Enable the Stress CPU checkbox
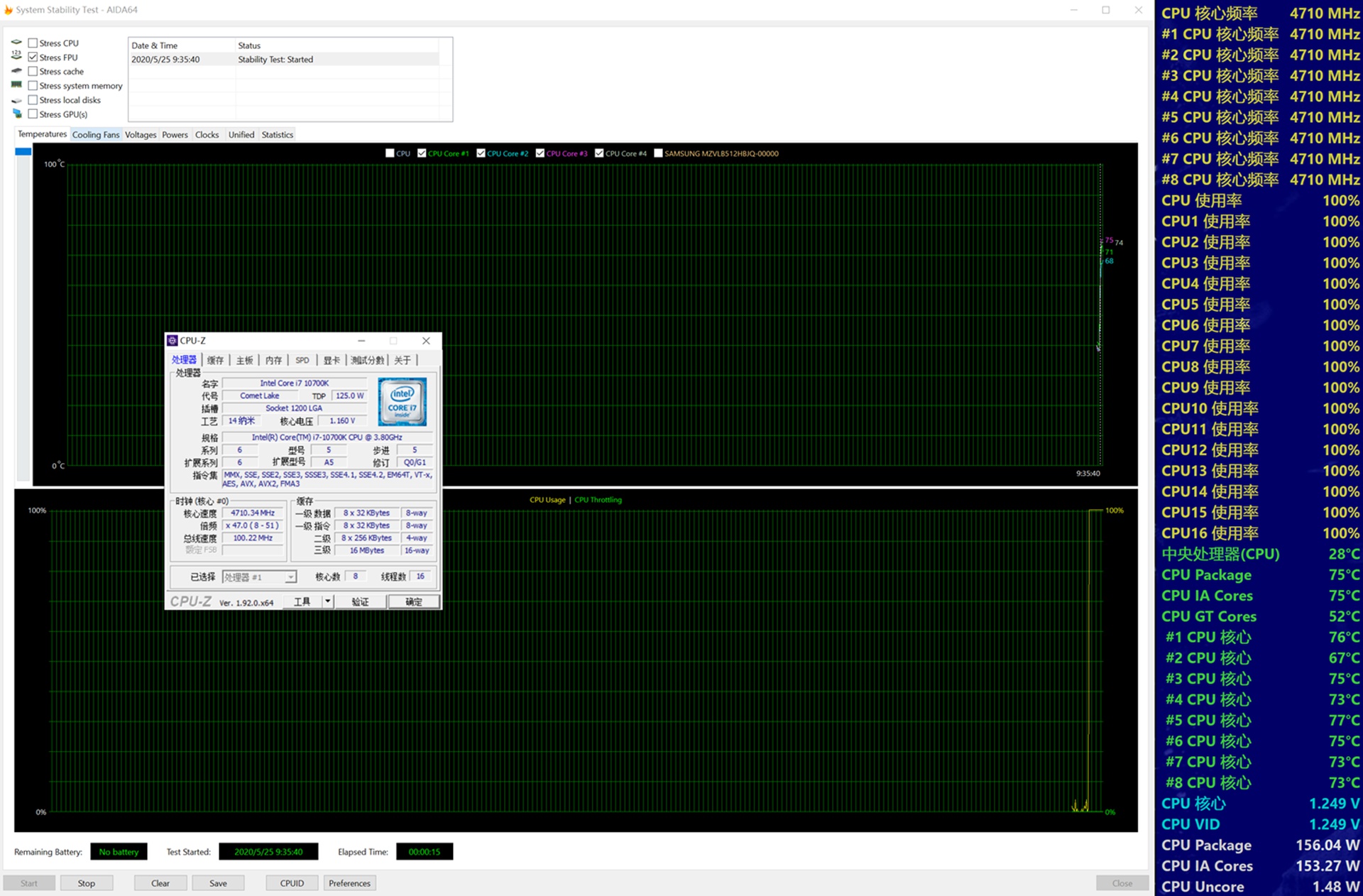This screenshot has height=896, width=1363. tap(33, 43)
